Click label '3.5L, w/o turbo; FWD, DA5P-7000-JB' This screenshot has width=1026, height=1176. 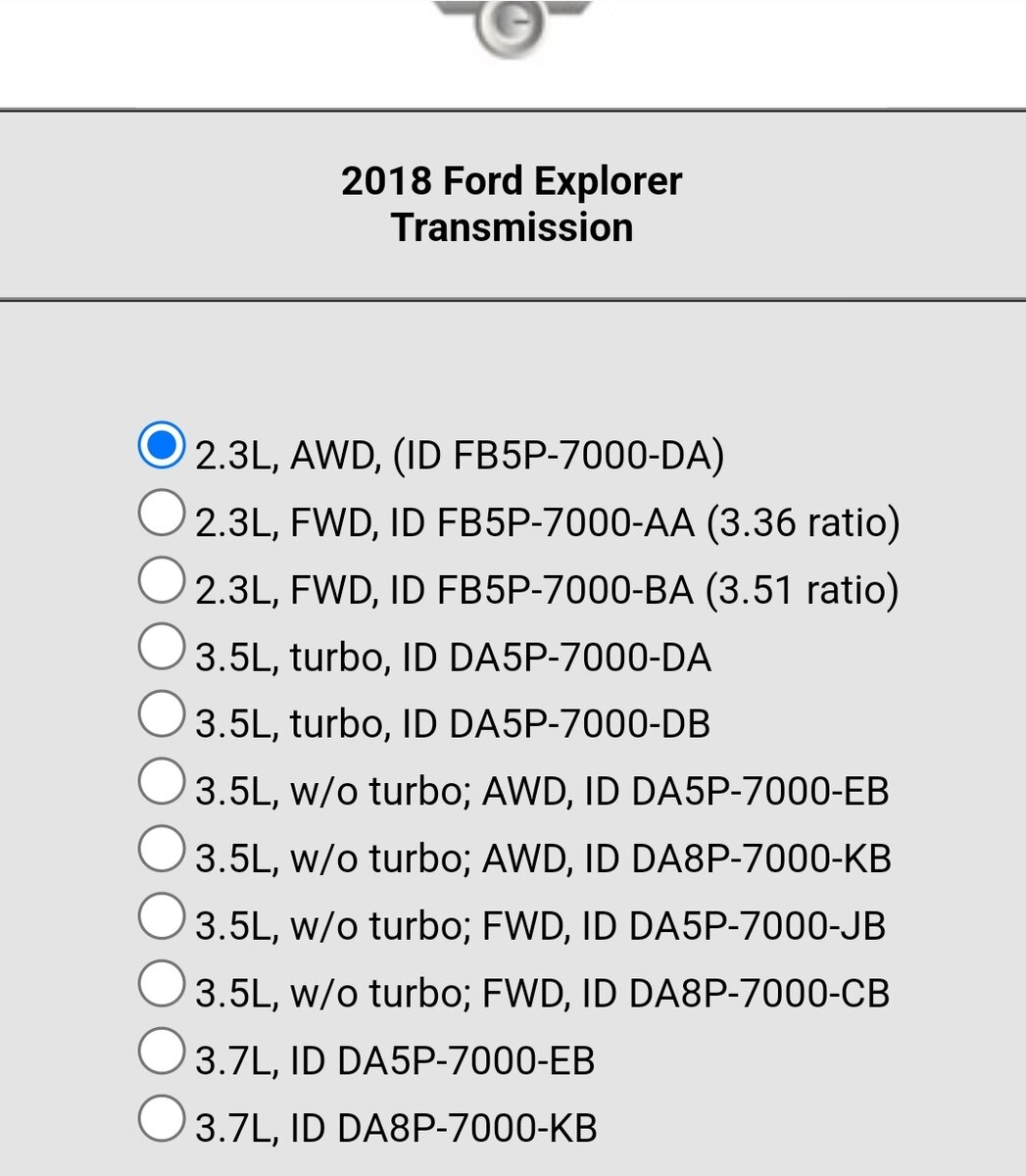(540, 926)
